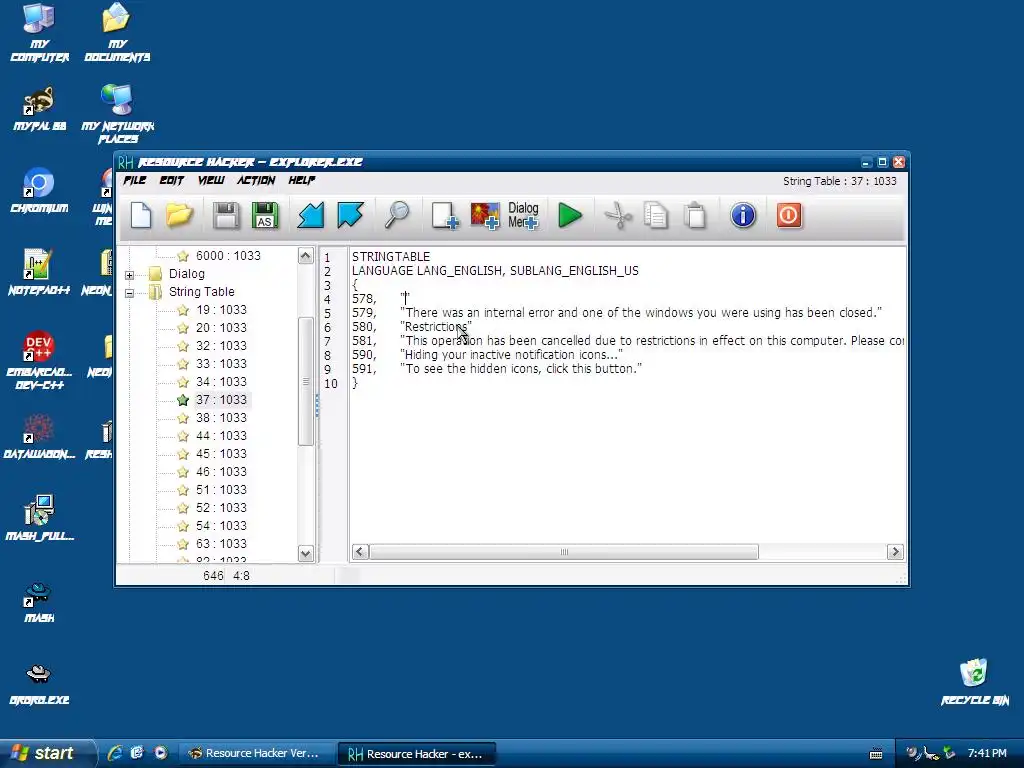Select string table 19 : 1033
This screenshot has width=1024, height=768.
tap(221, 310)
